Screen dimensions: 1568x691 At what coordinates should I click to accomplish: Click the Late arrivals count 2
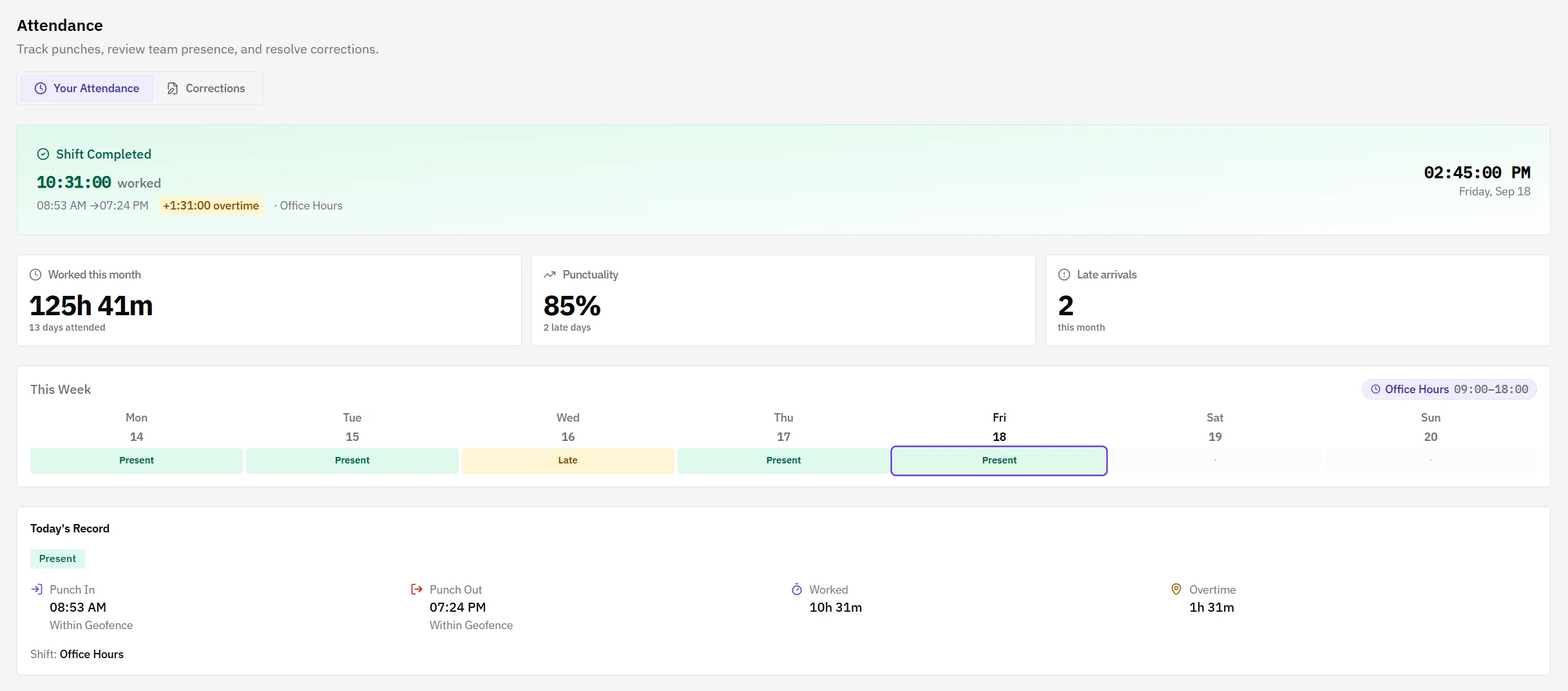(1066, 306)
